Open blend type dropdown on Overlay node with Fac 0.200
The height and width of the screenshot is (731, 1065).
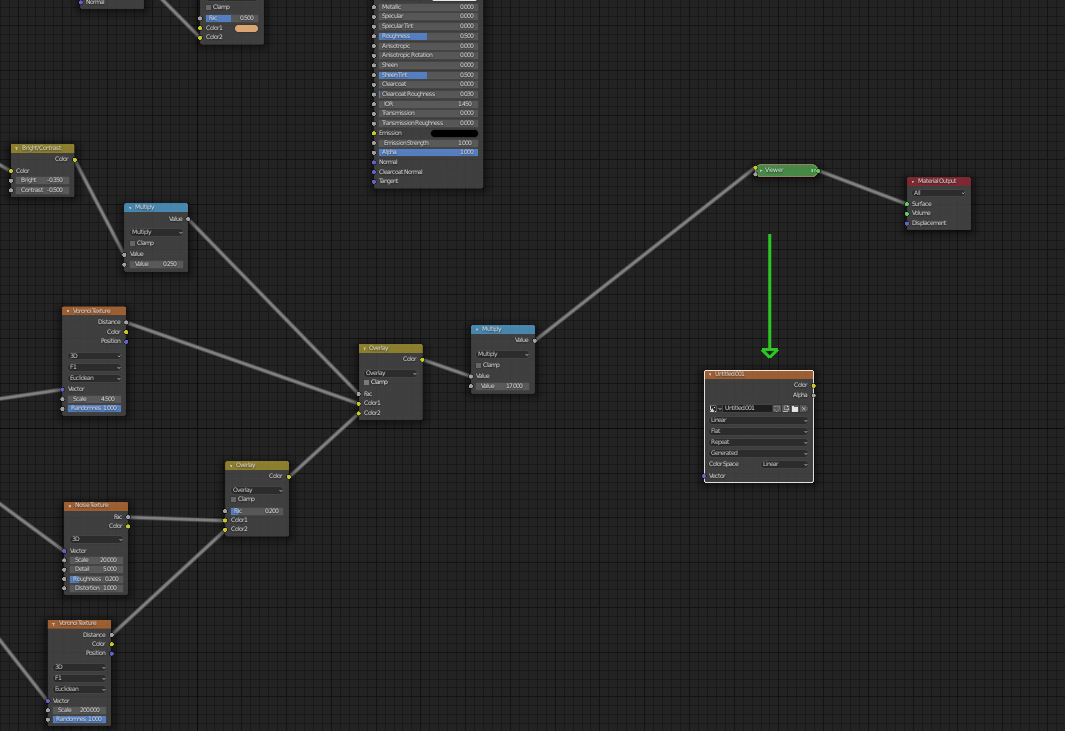(257, 490)
